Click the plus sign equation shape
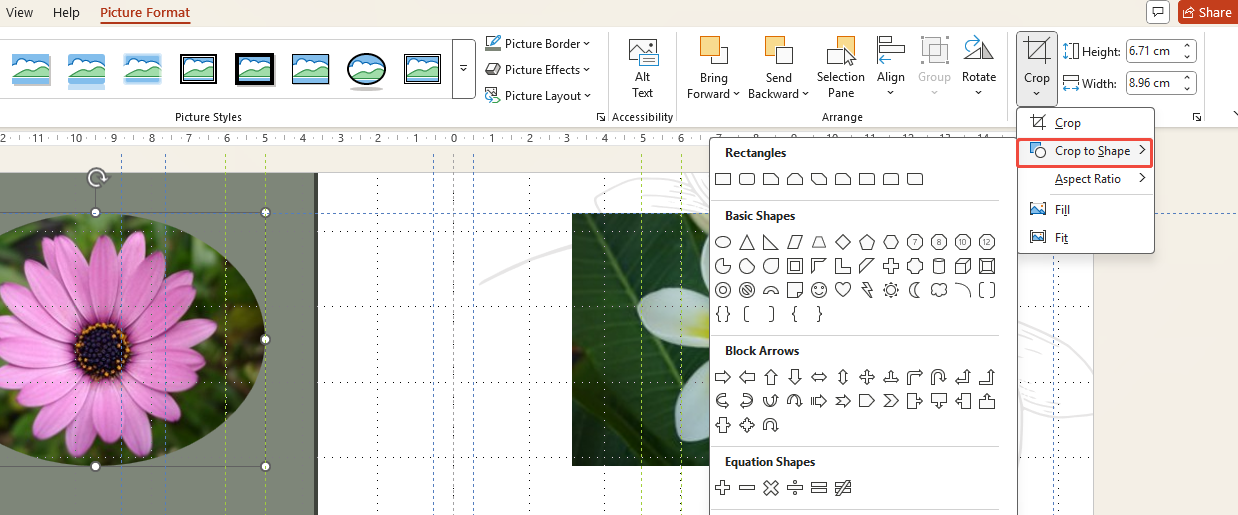Image resolution: width=1238 pixels, height=515 pixels. pyautogui.click(x=723, y=488)
